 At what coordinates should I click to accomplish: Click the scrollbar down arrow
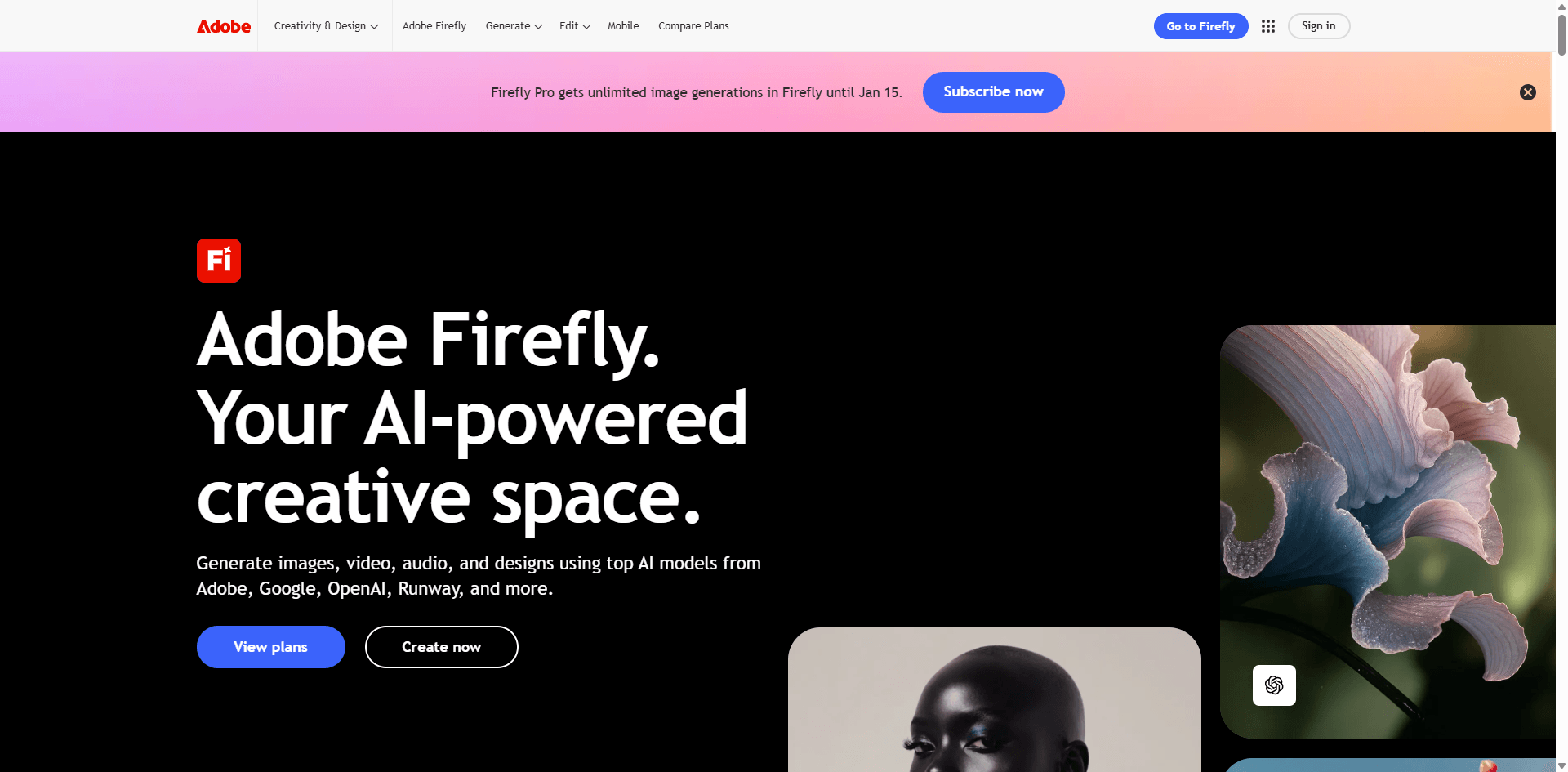point(1561,765)
